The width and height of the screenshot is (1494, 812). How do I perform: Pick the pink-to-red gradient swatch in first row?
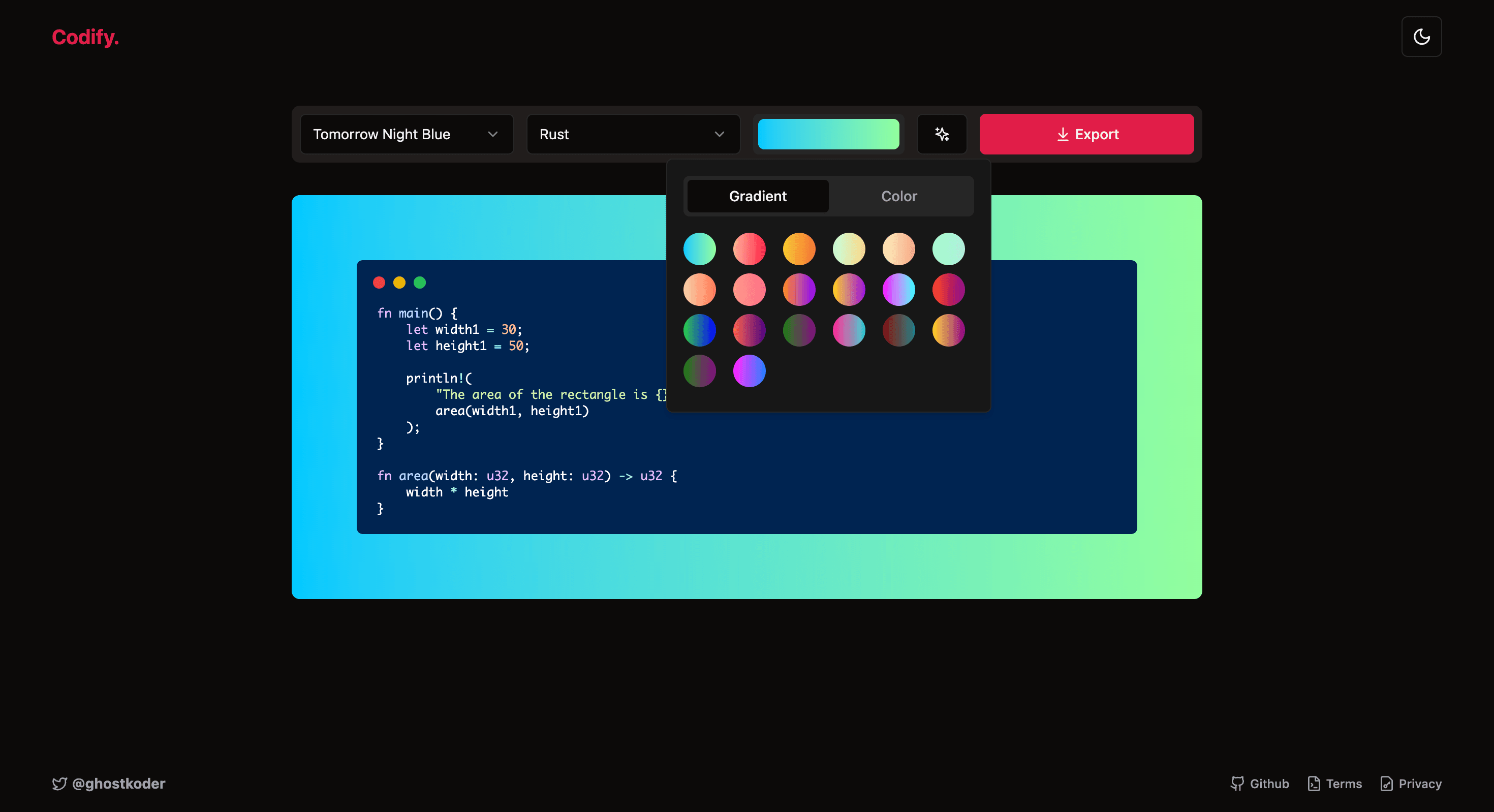pyautogui.click(x=750, y=249)
